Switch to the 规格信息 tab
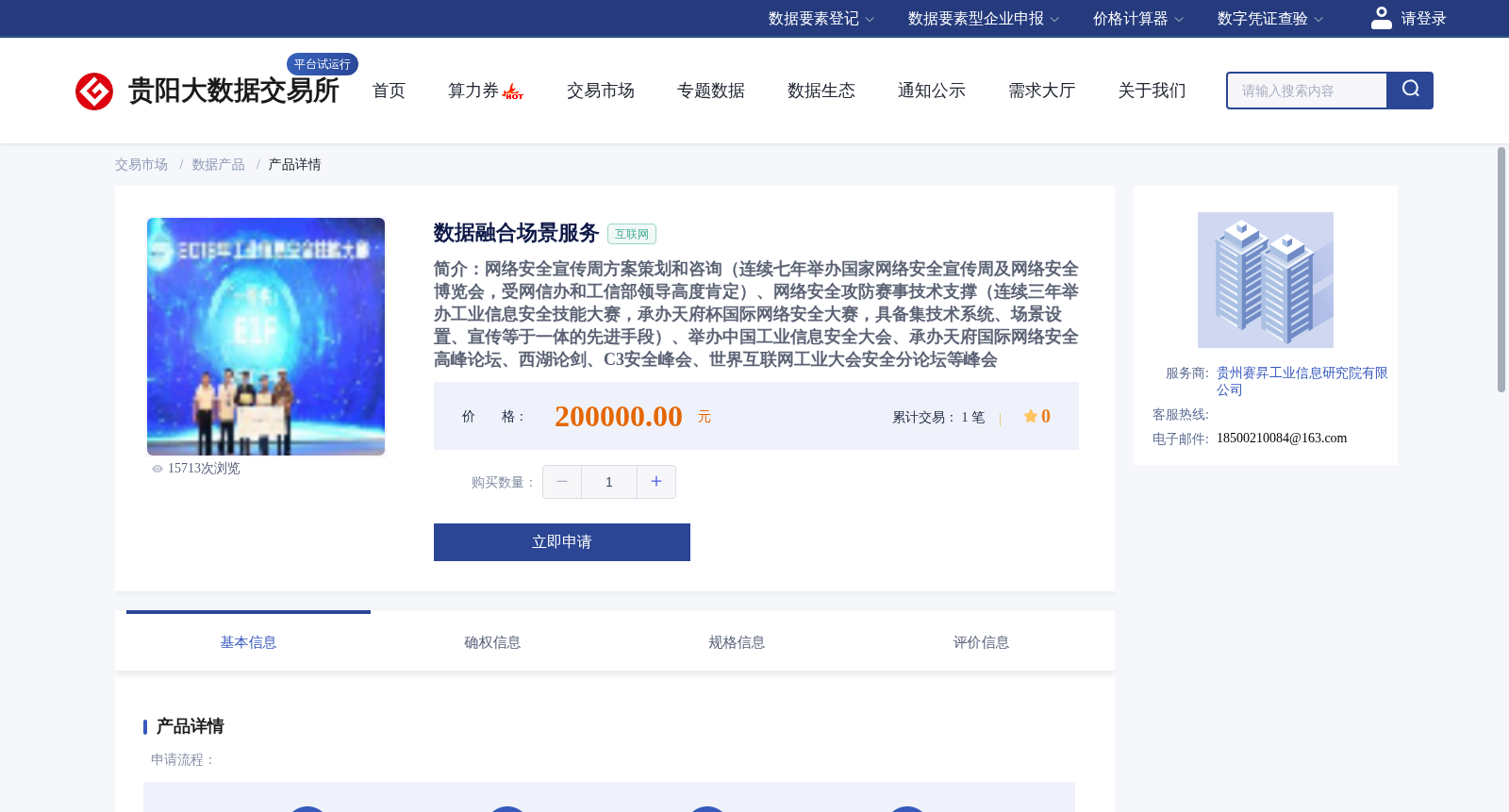Screen dimensions: 1509x812 pos(737,642)
